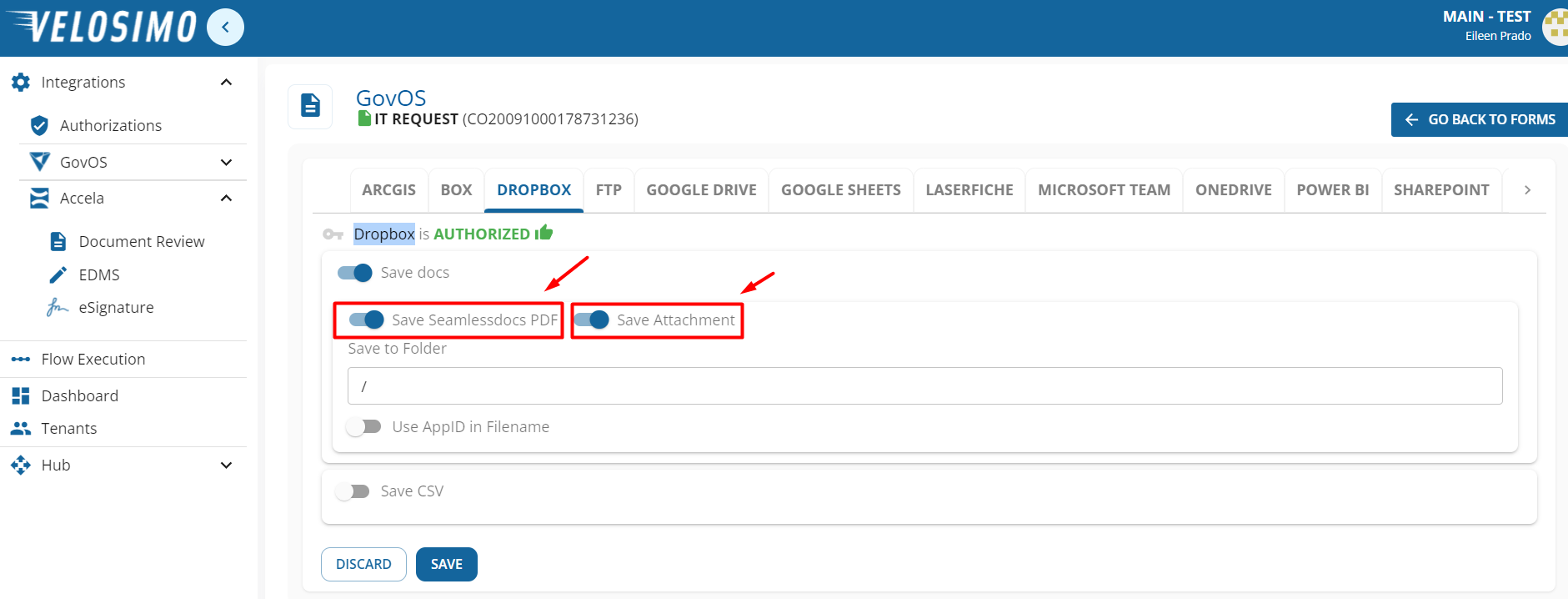Viewport: 1568px width, 599px height.
Task: Click the Save to Folder input field
Action: coord(925,386)
